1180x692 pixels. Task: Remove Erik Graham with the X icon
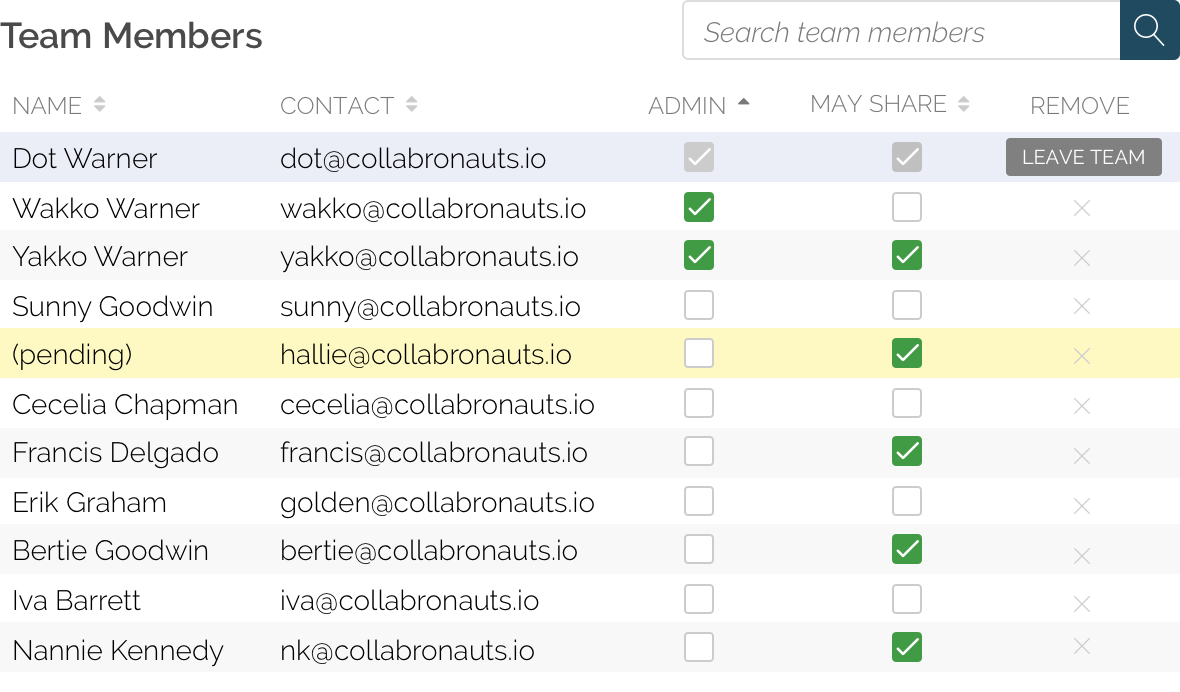click(1081, 503)
